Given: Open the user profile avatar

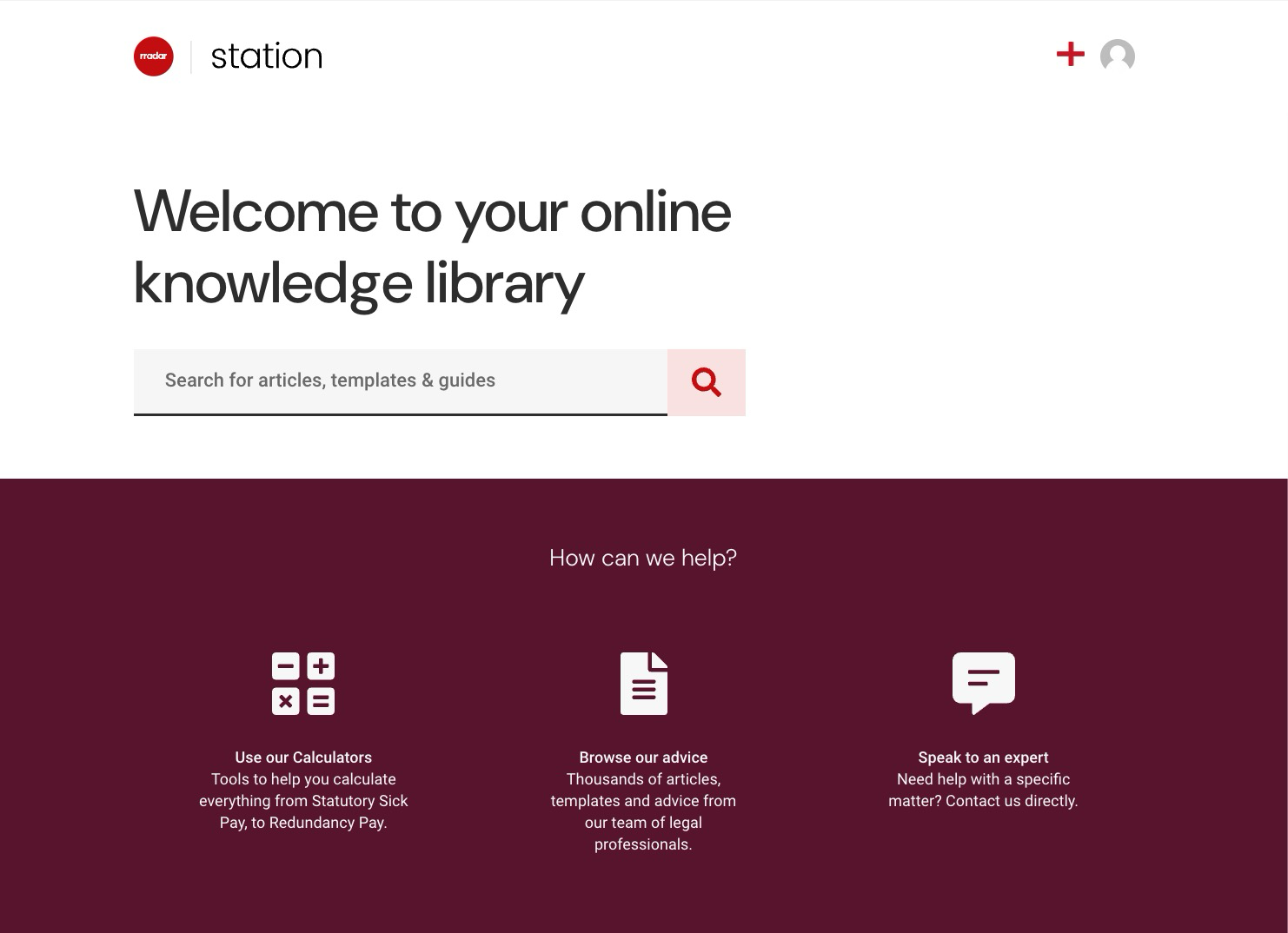Looking at the screenshot, I should pyautogui.click(x=1118, y=56).
